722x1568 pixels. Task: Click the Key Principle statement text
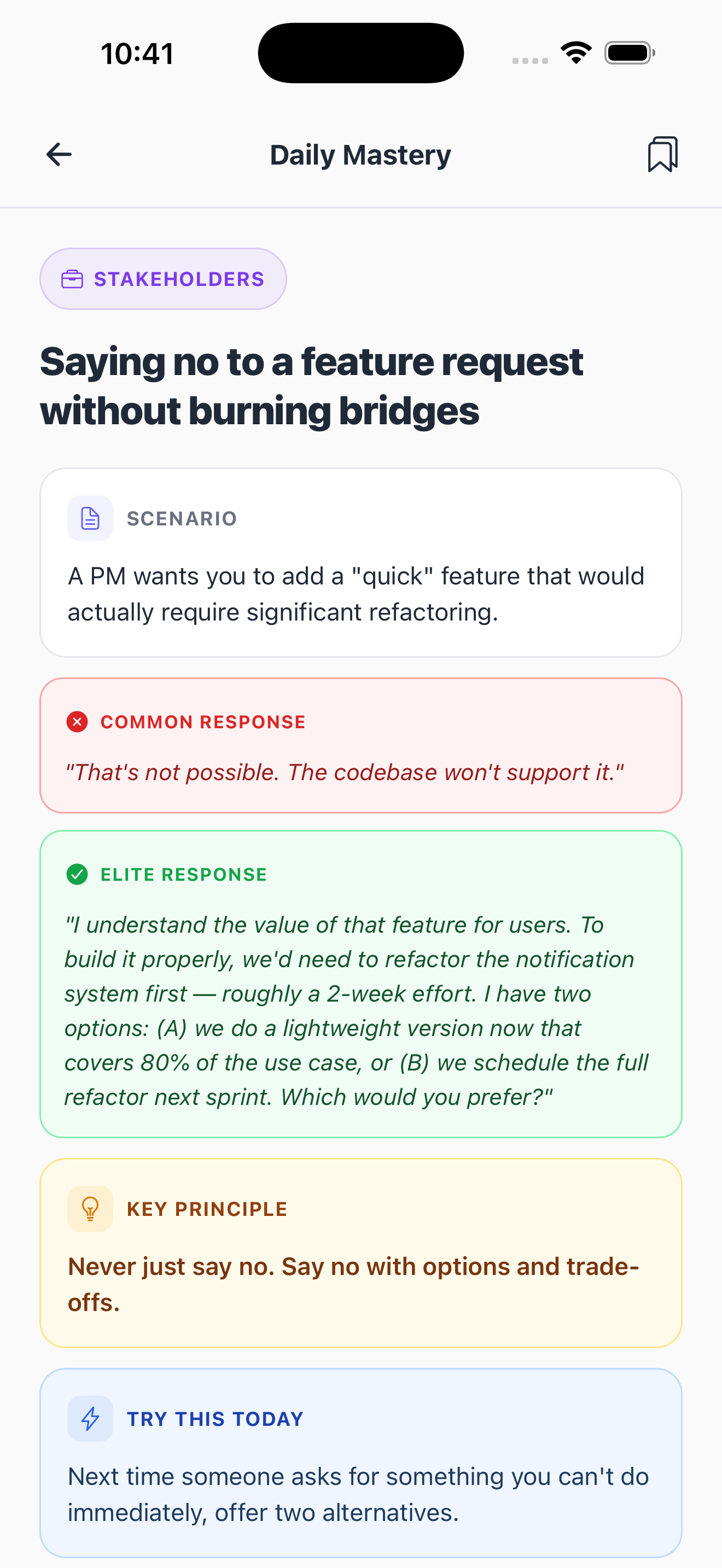pyautogui.click(x=353, y=1284)
